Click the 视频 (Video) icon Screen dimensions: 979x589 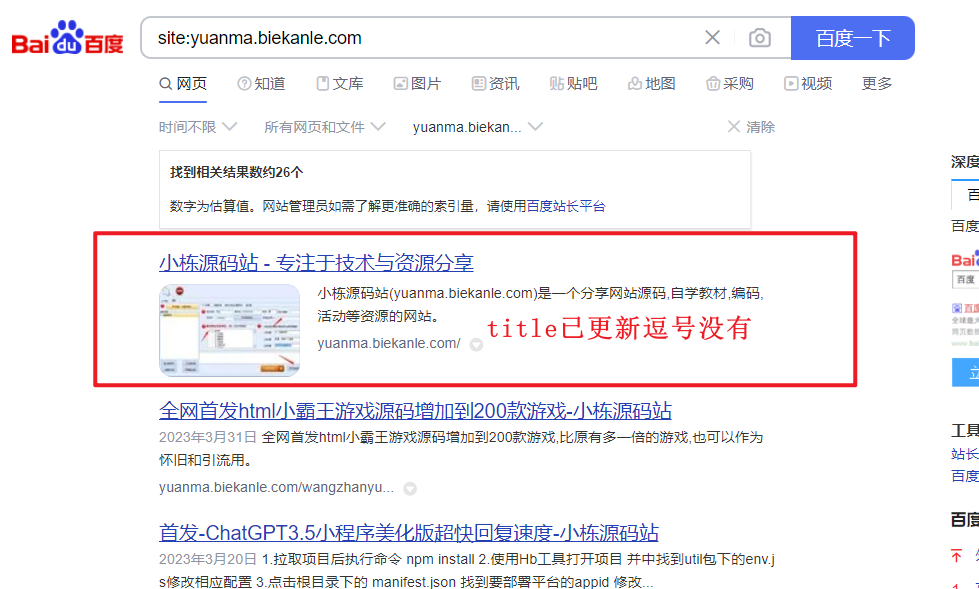point(791,84)
